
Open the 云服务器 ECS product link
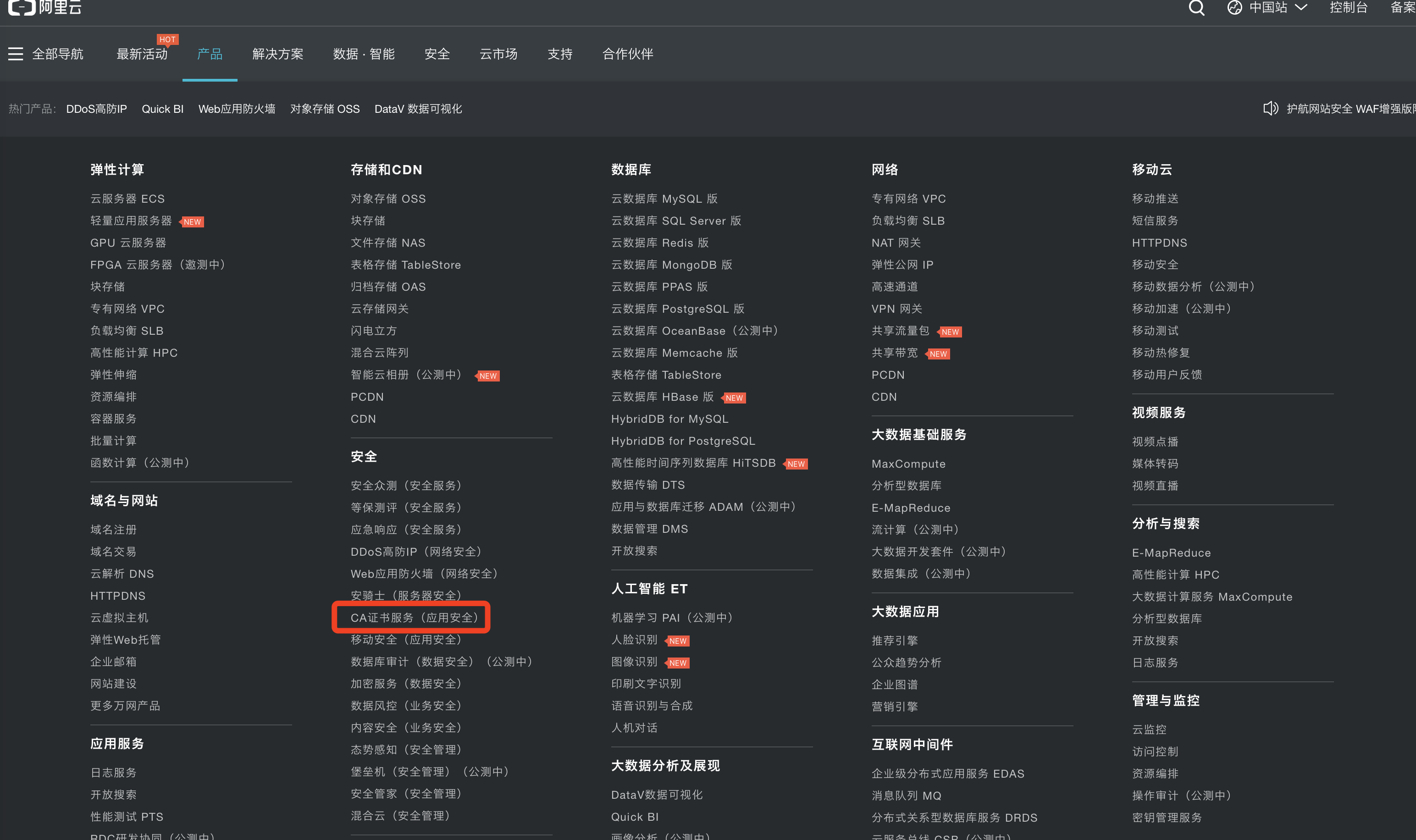(x=127, y=199)
